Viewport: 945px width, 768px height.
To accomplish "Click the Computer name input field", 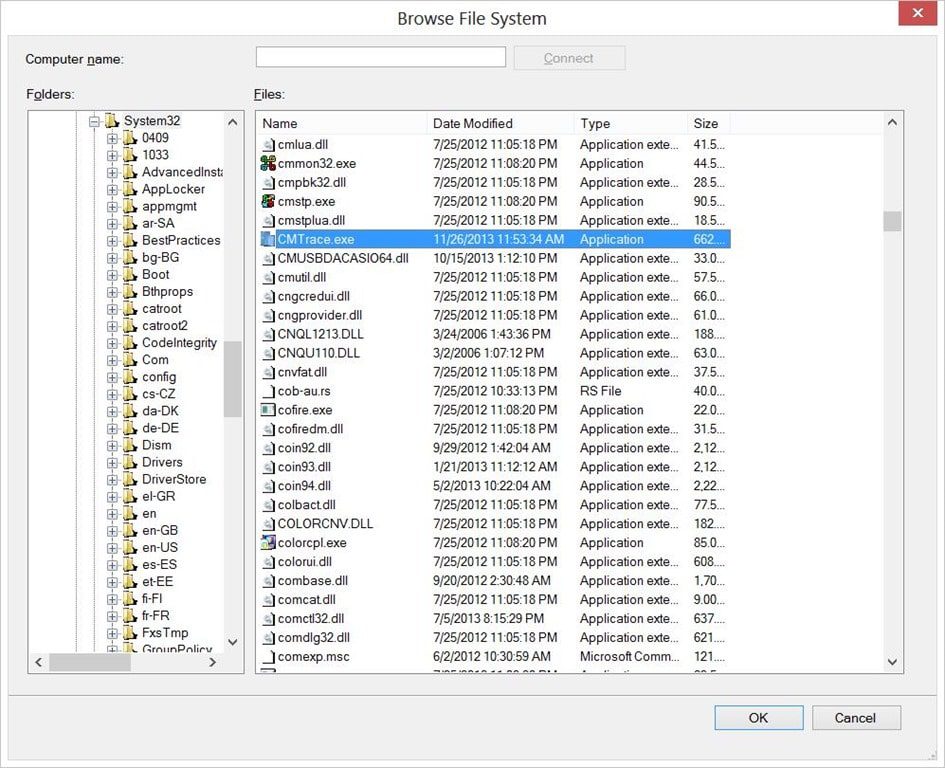I will click(380, 56).
